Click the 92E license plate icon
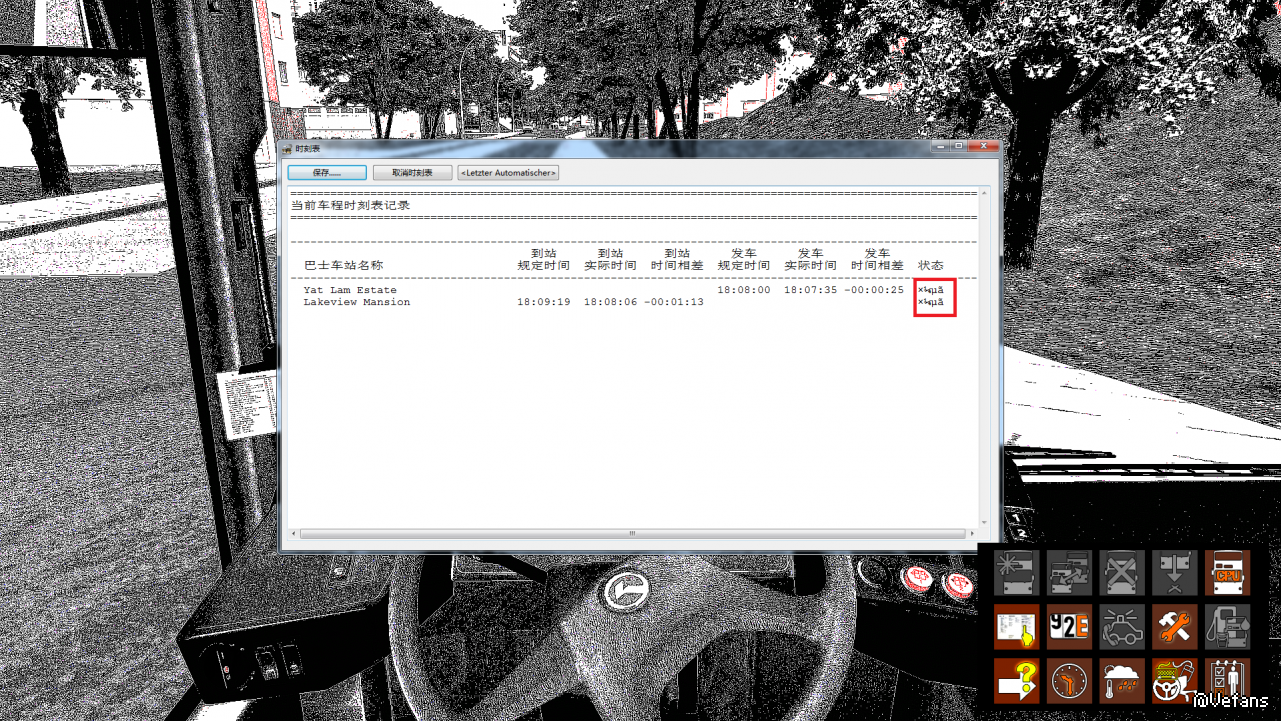Screen dimensions: 1281x721 pyautogui.click(x=1069, y=627)
